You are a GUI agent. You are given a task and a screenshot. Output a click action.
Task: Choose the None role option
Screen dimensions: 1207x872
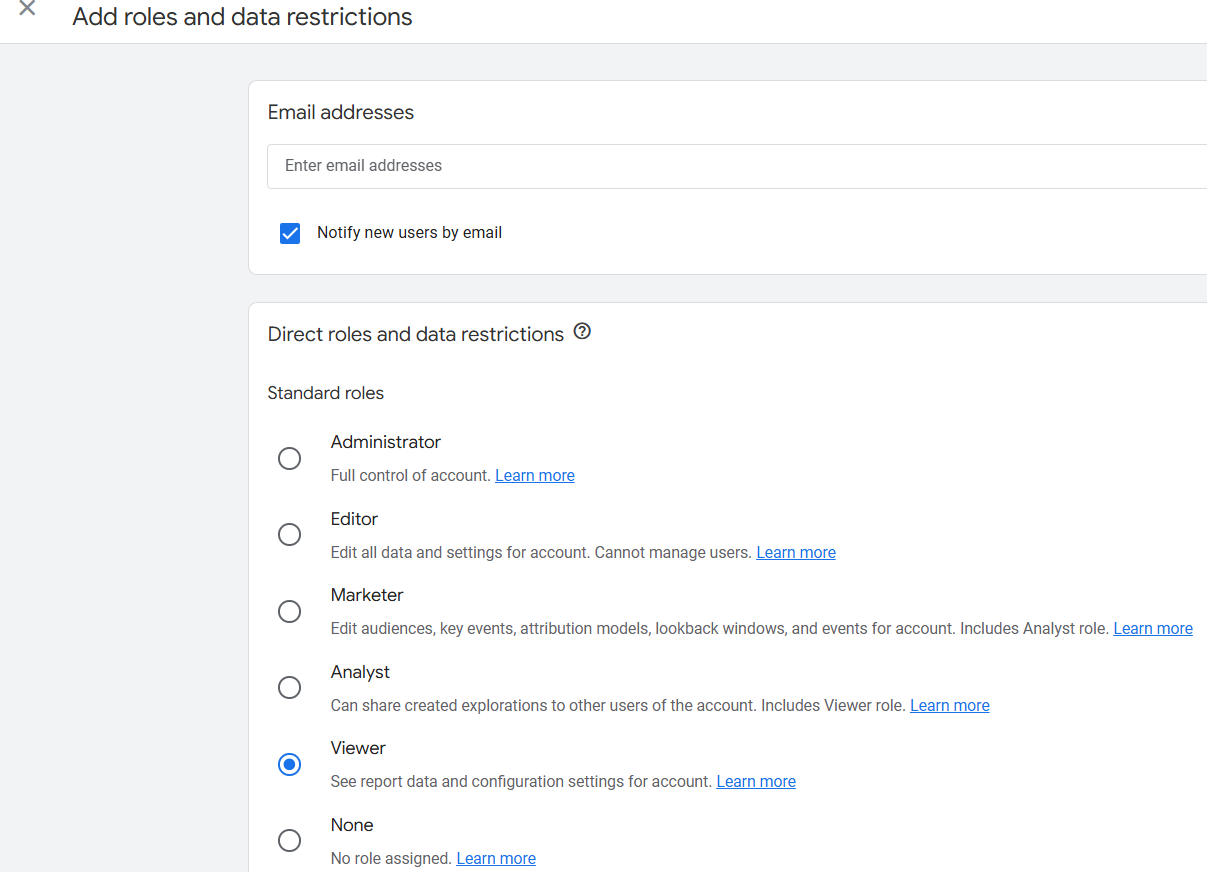coord(289,840)
